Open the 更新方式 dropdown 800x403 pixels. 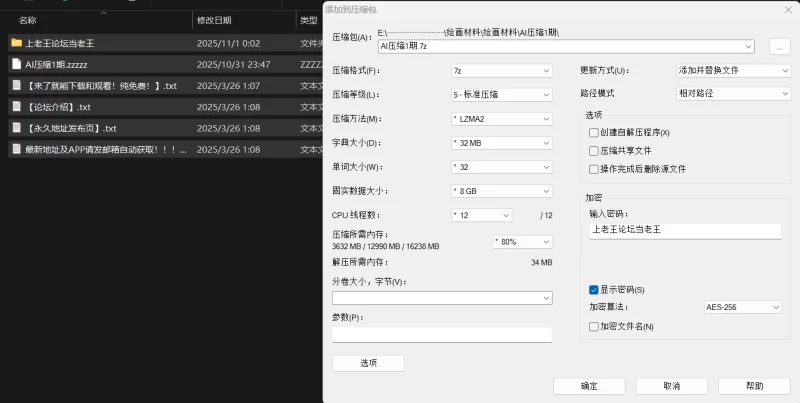(x=733, y=70)
